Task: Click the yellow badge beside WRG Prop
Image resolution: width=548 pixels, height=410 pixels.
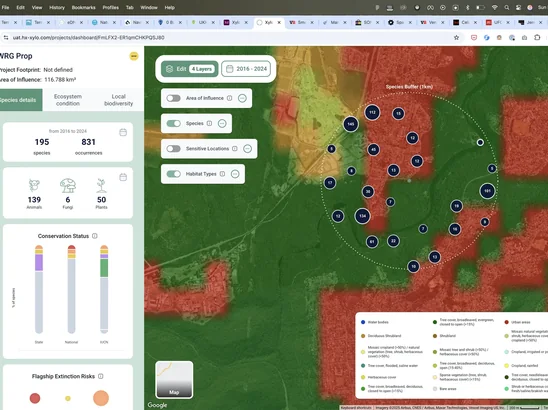Action: click(x=134, y=56)
